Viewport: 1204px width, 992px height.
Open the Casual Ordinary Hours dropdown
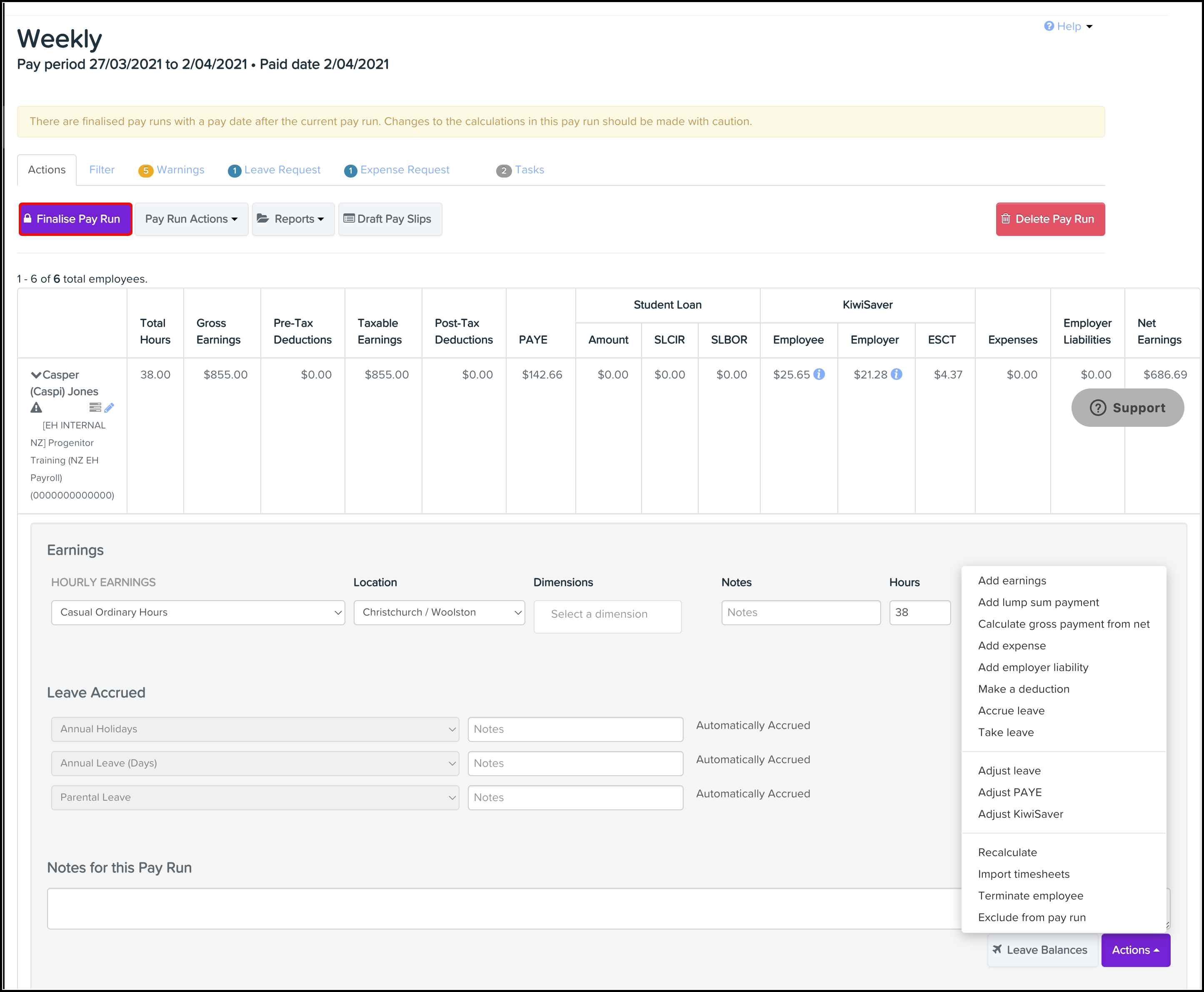click(x=197, y=613)
